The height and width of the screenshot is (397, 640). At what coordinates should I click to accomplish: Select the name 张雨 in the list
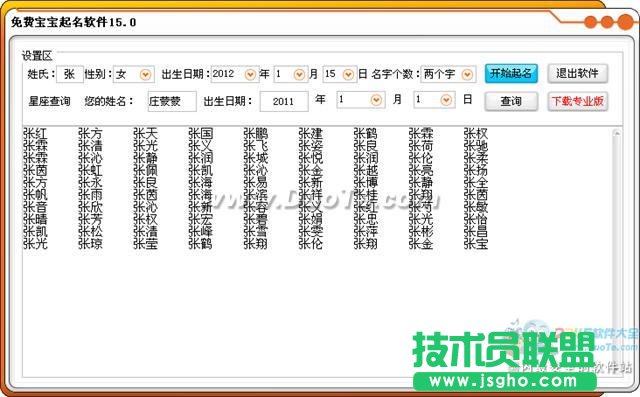90,195
